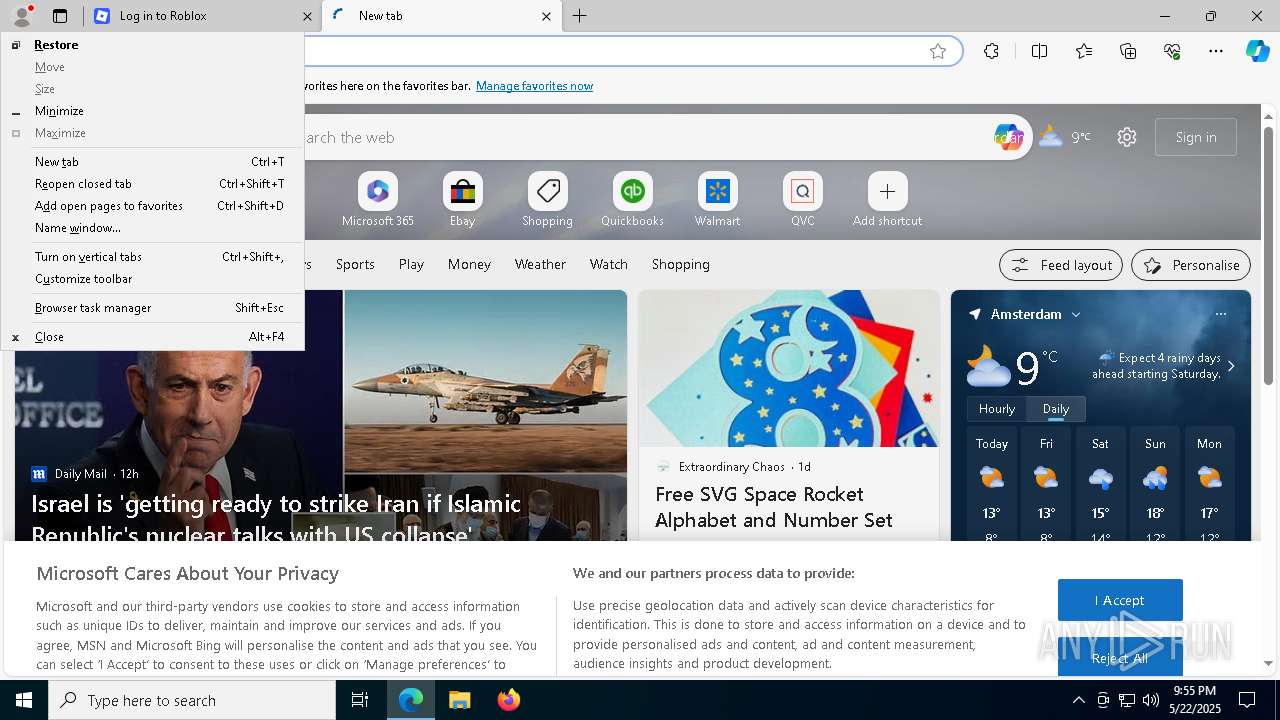
Task: Open the Shopping feed tab
Action: click(x=681, y=264)
